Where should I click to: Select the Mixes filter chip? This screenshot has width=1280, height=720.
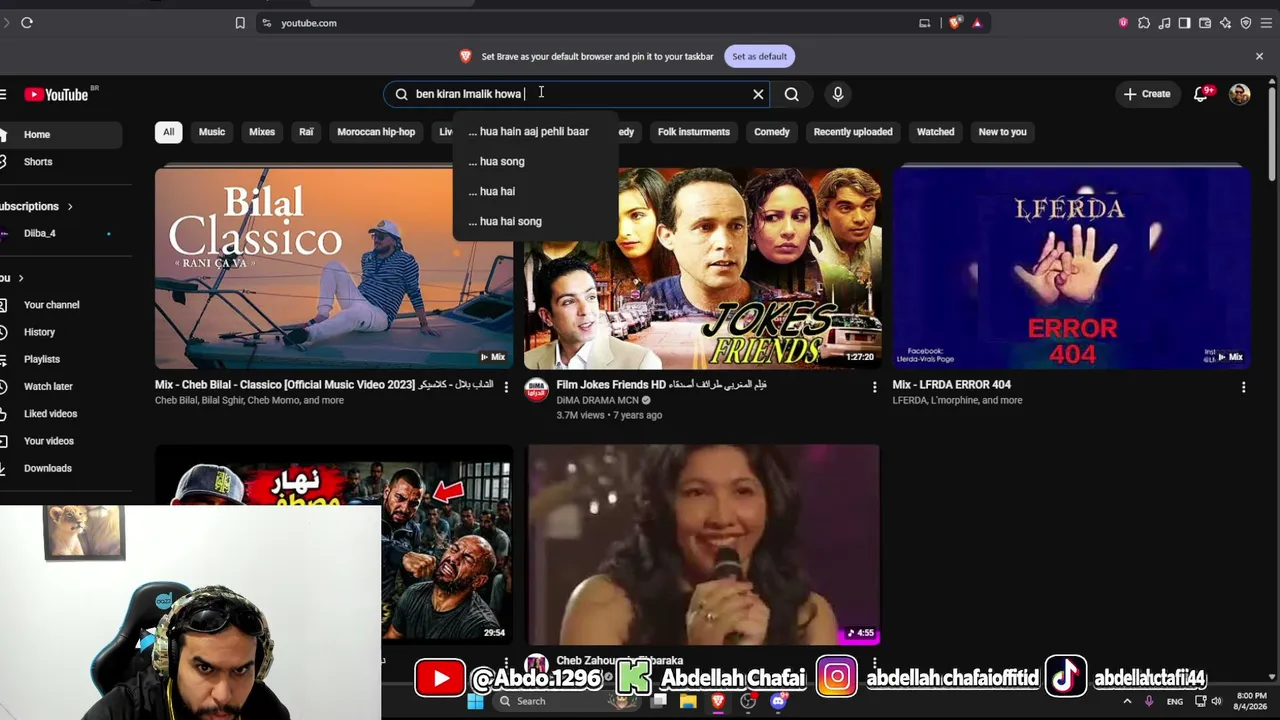click(262, 132)
